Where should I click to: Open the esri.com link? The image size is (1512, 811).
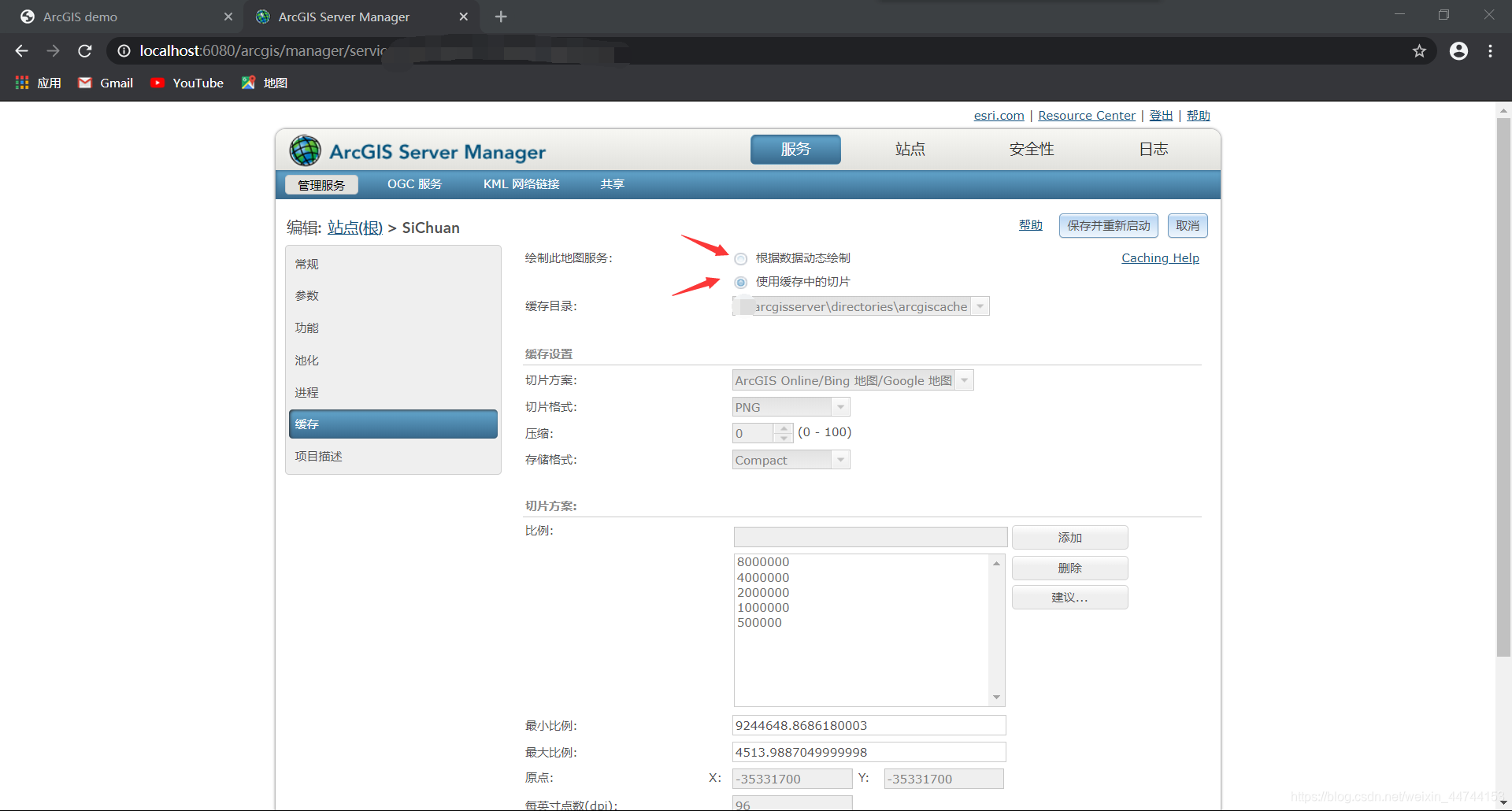999,116
